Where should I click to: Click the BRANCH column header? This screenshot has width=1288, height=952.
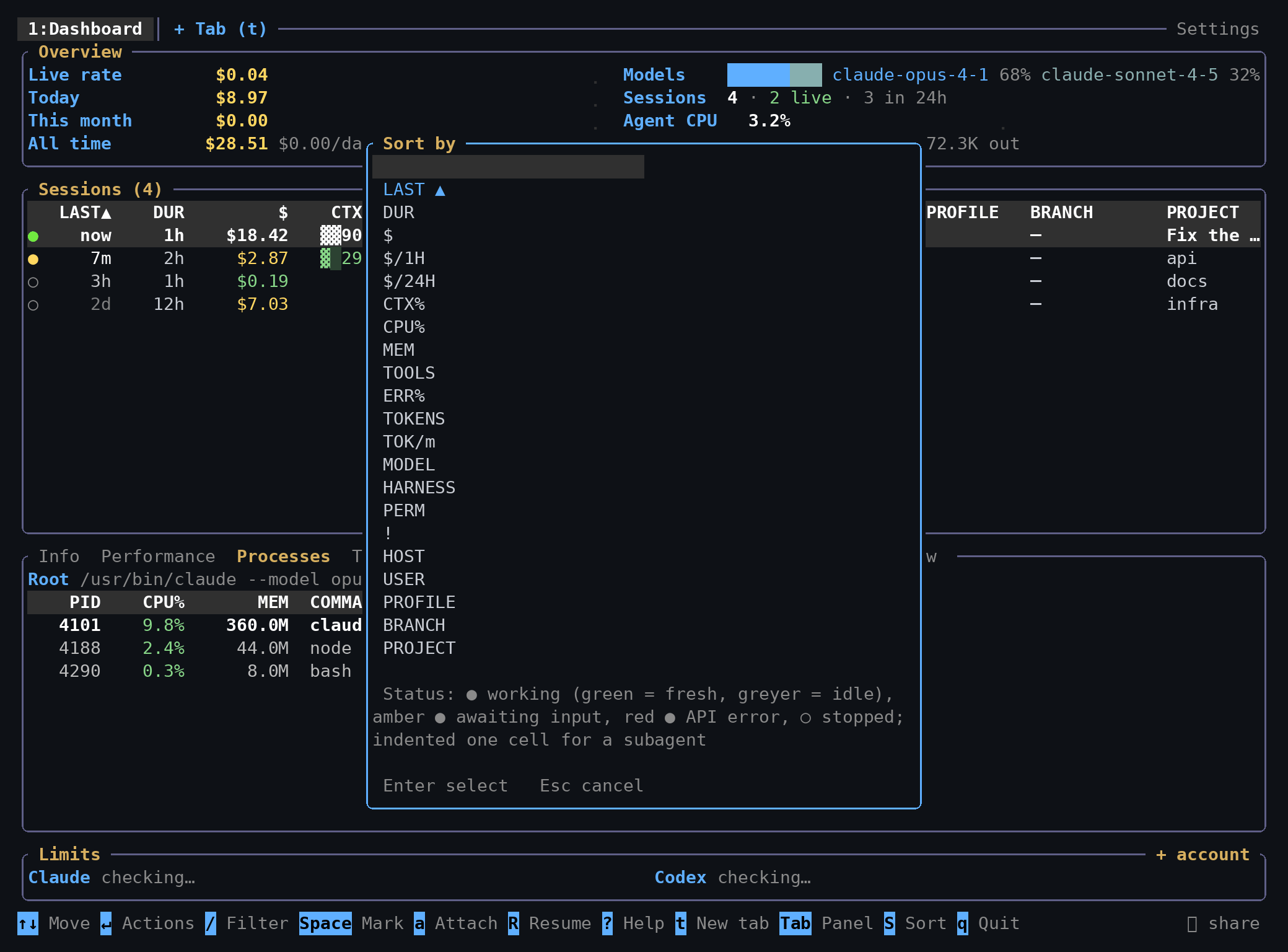[x=1061, y=213]
